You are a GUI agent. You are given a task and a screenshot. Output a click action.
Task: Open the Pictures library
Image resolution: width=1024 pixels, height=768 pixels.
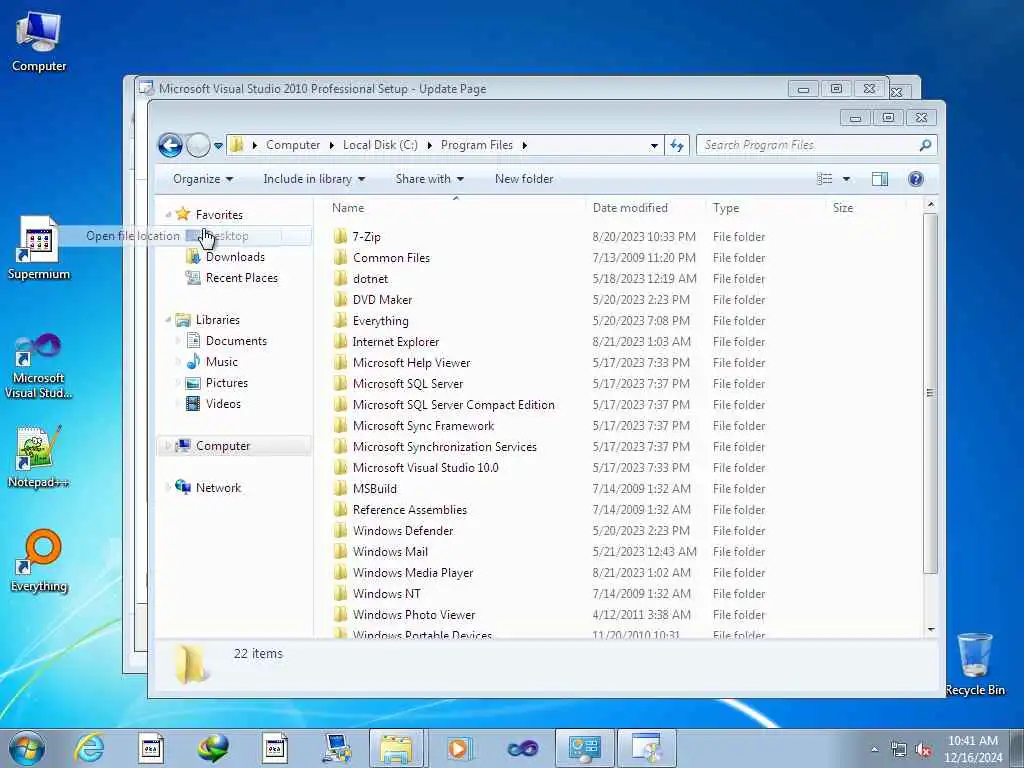[x=227, y=383]
